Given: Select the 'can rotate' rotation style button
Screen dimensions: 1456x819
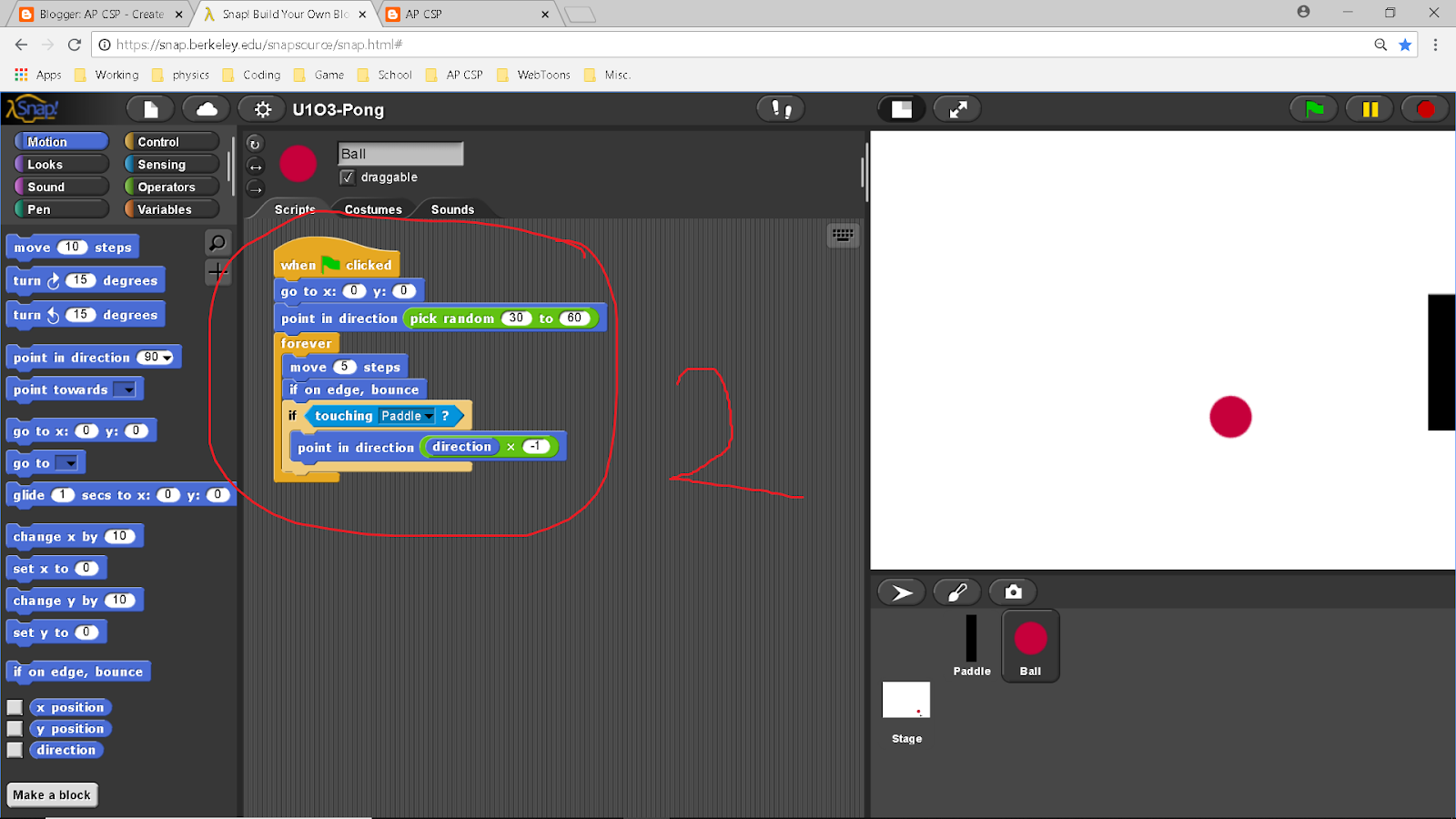Looking at the screenshot, I should click(x=255, y=144).
